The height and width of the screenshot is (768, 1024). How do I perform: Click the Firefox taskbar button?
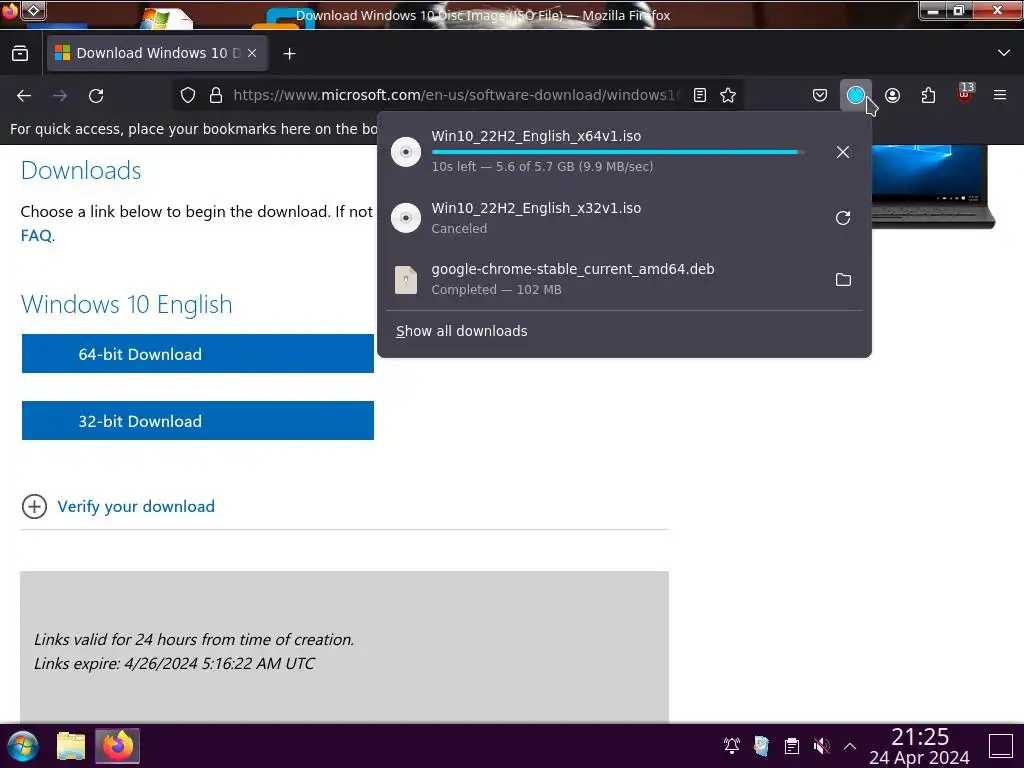(118, 746)
